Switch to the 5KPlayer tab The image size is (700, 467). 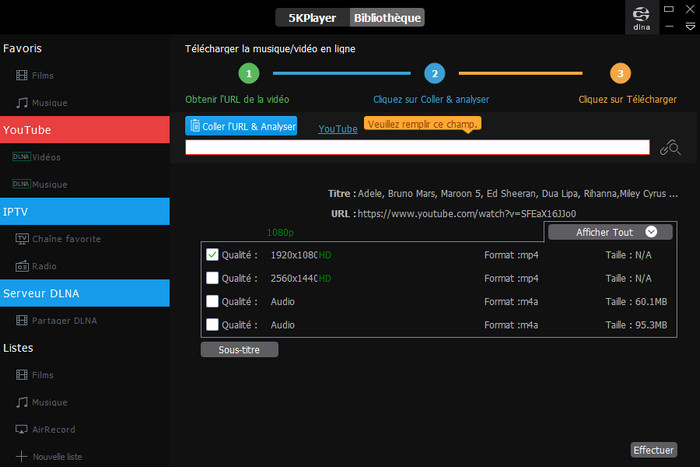312,17
